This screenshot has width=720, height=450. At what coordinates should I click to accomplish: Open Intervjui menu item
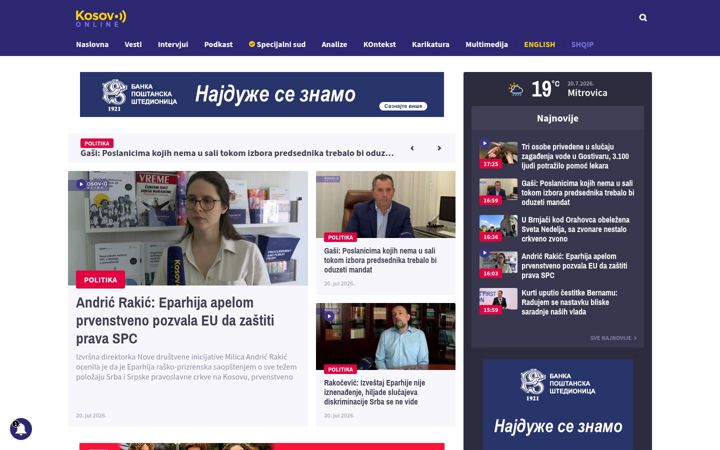coord(173,45)
